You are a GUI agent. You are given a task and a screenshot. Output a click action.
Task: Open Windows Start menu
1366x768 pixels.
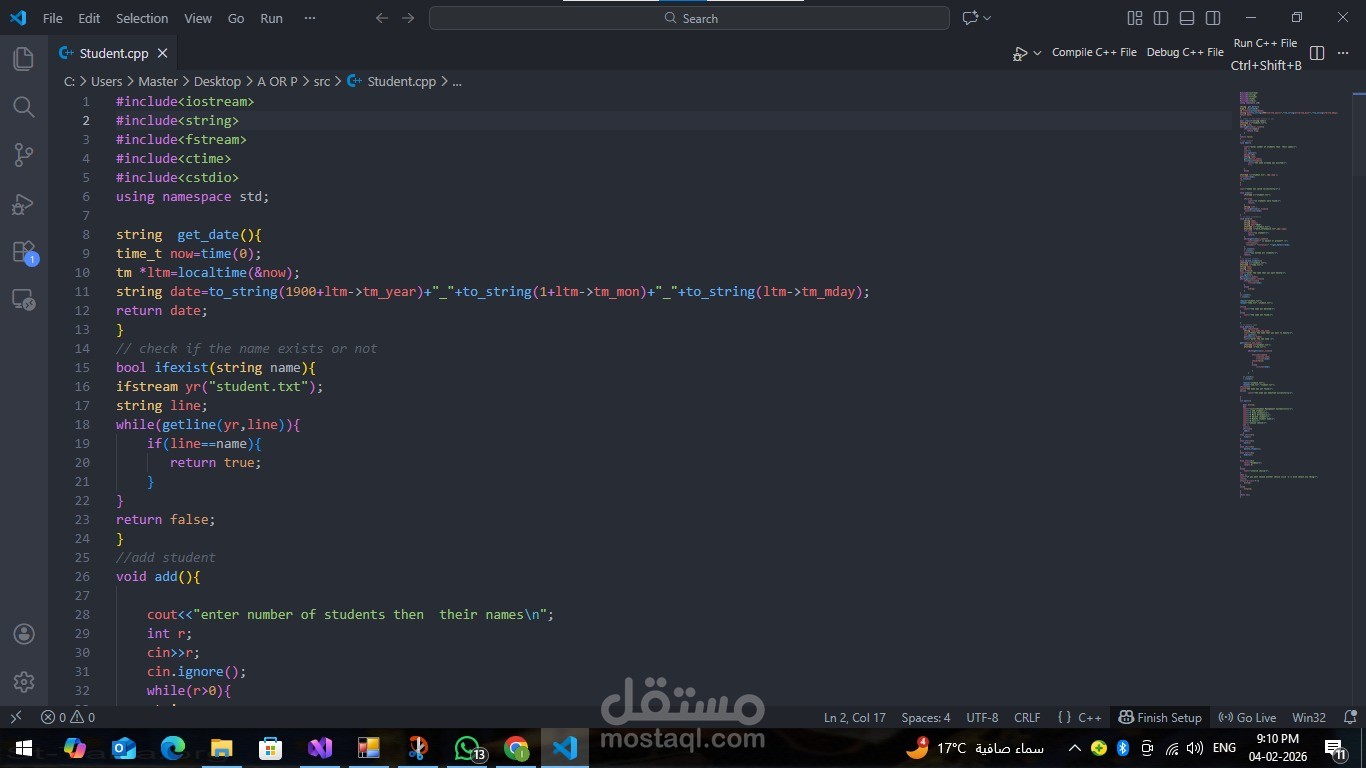tap(24, 748)
